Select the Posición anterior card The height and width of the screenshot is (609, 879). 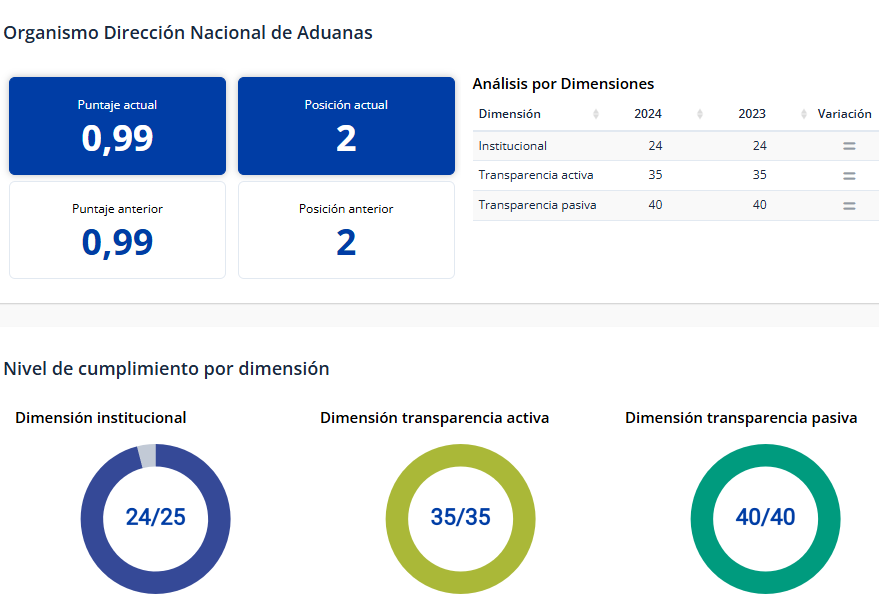tap(346, 230)
